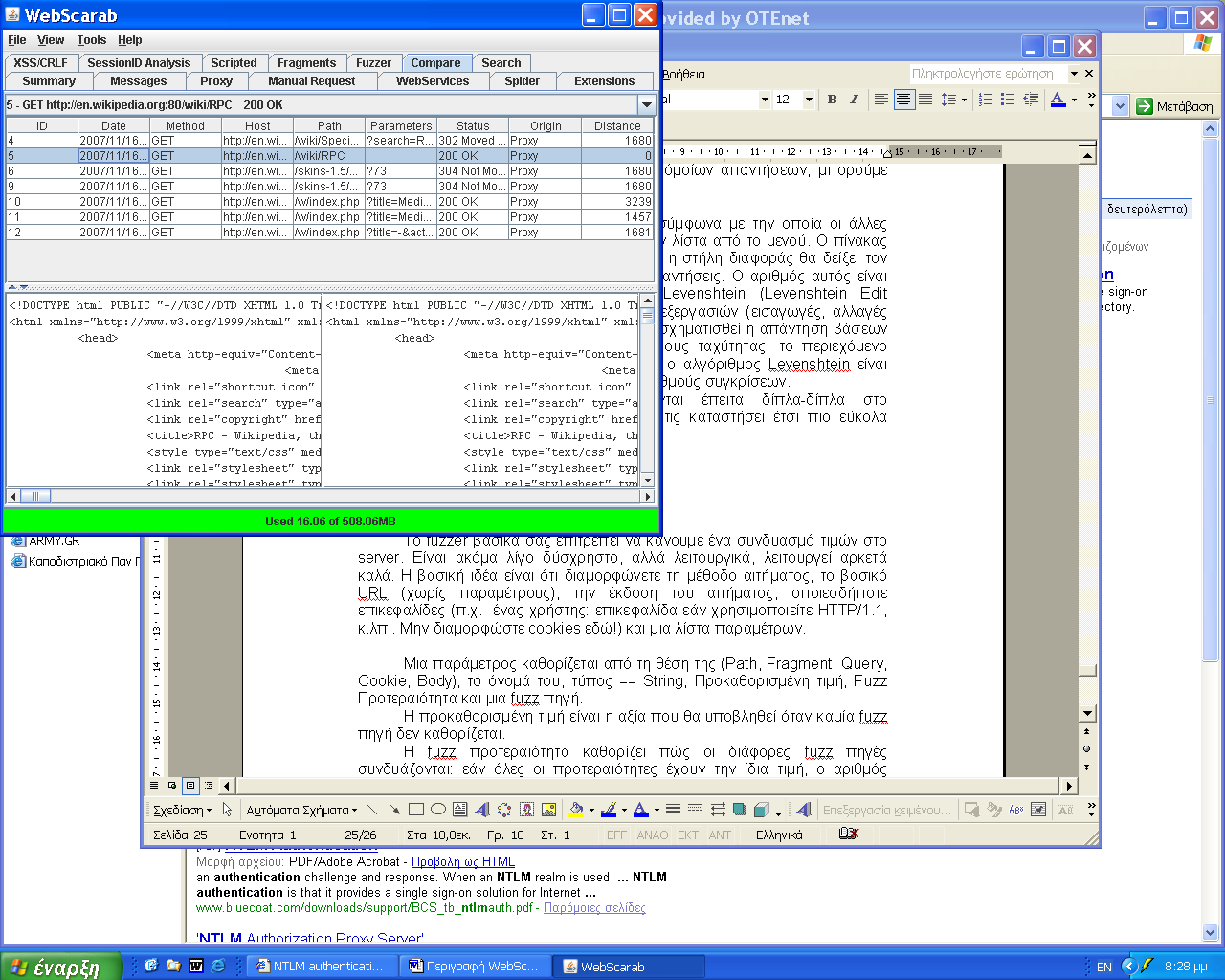The width and height of the screenshot is (1225, 980).
Task: Toggle Italic formatting in Word toolbar
Action: coord(854,100)
